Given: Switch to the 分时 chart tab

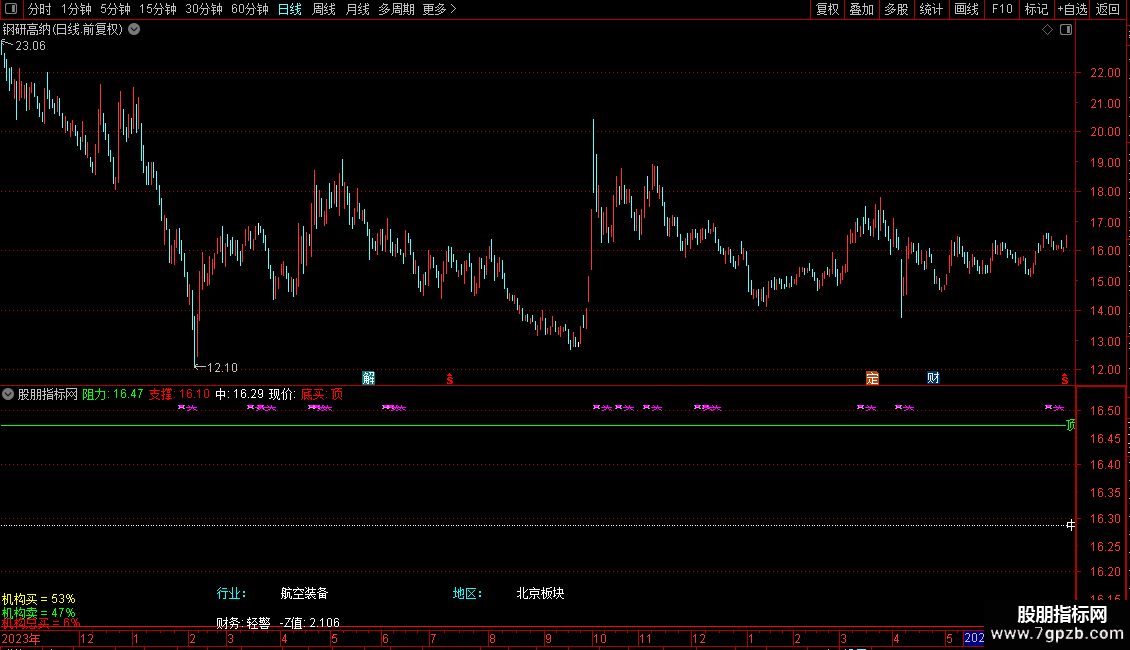Looking at the screenshot, I should (x=40, y=9).
